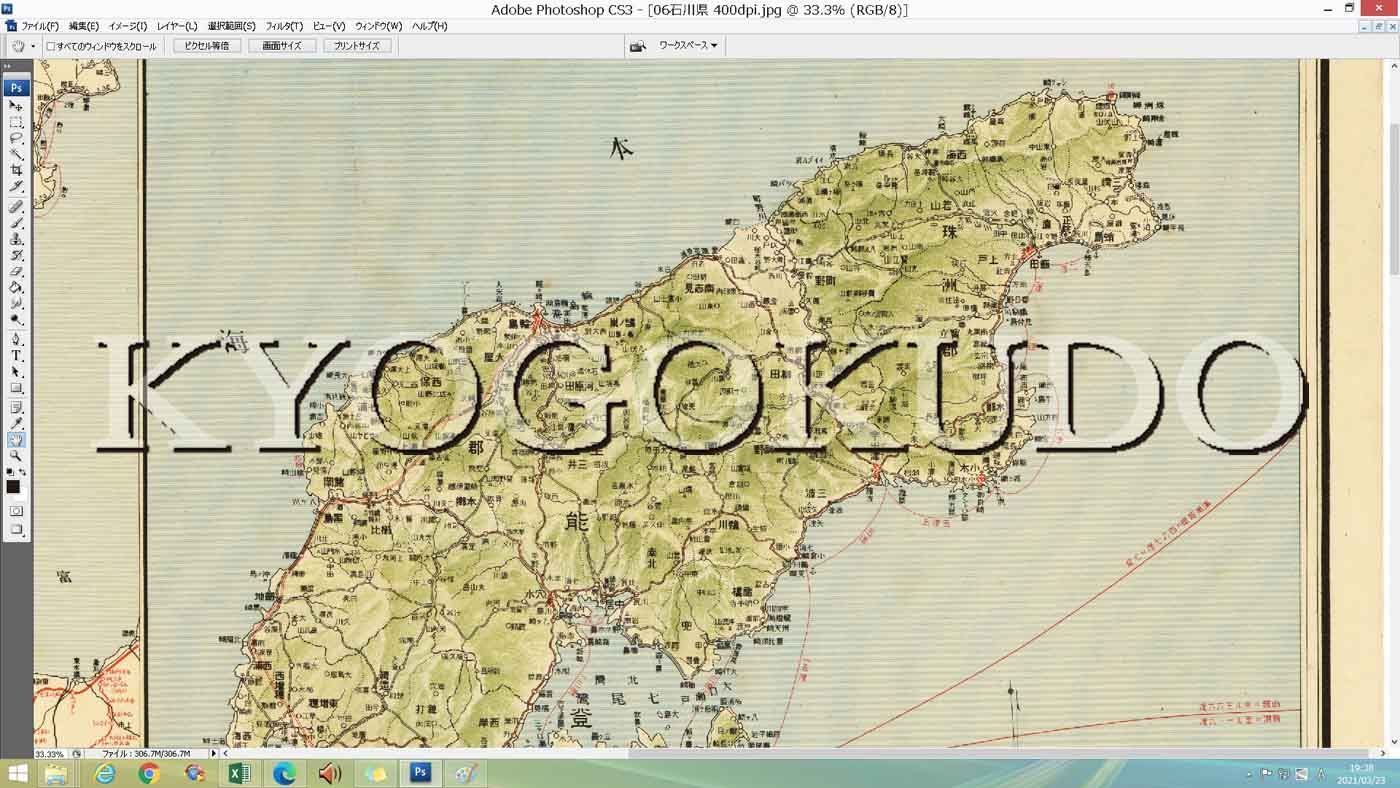1400x788 pixels.
Task: Select the Eraser tool
Action: 16,271
